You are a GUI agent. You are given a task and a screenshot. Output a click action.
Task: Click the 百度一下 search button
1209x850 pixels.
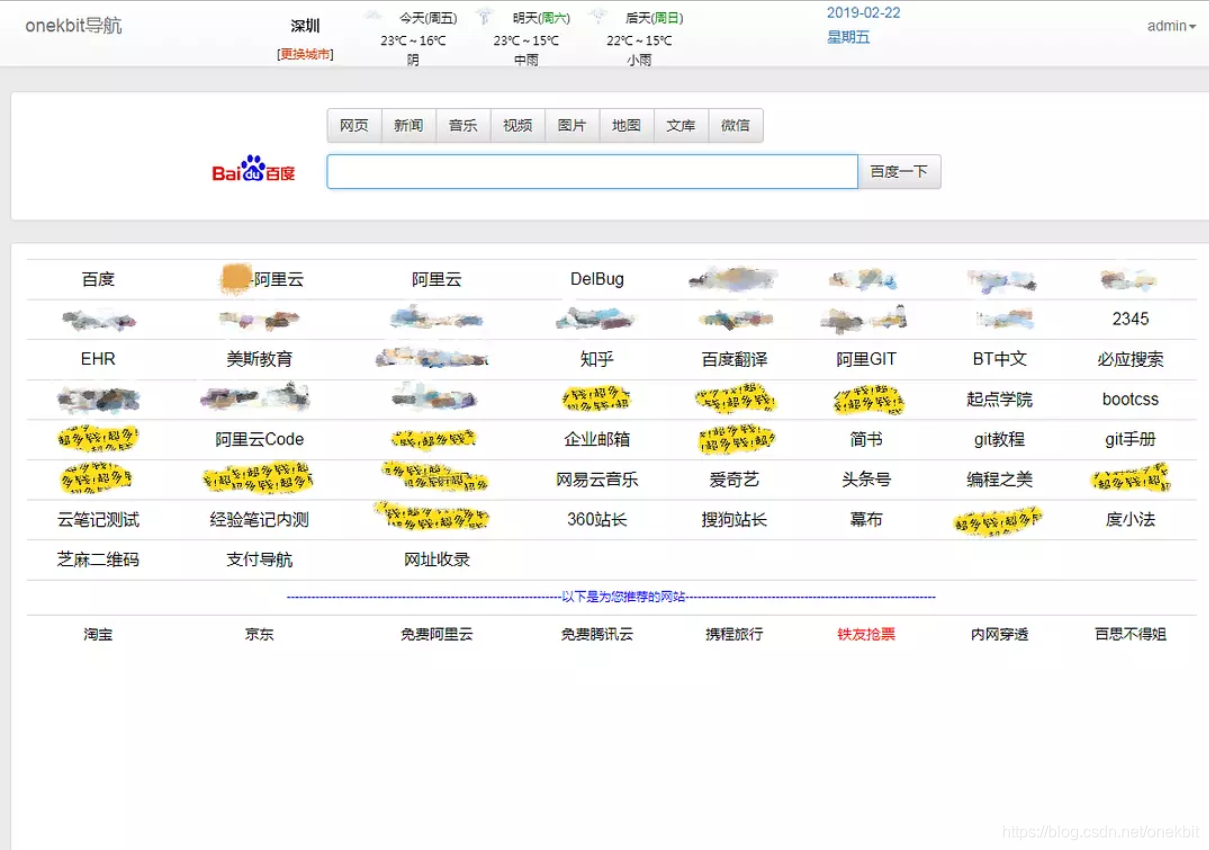899,171
